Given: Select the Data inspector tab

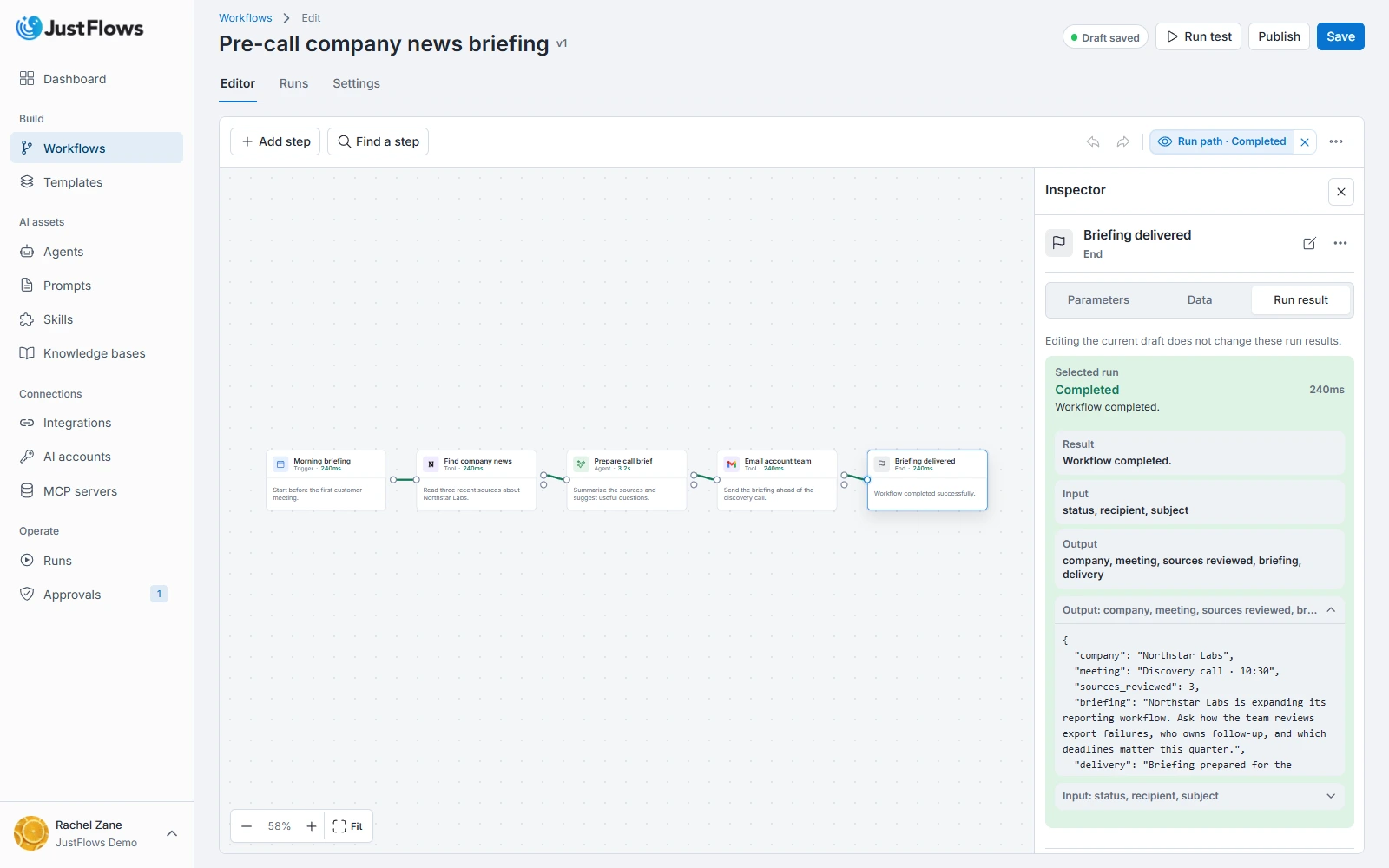Looking at the screenshot, I should [x=1200, y=300].
